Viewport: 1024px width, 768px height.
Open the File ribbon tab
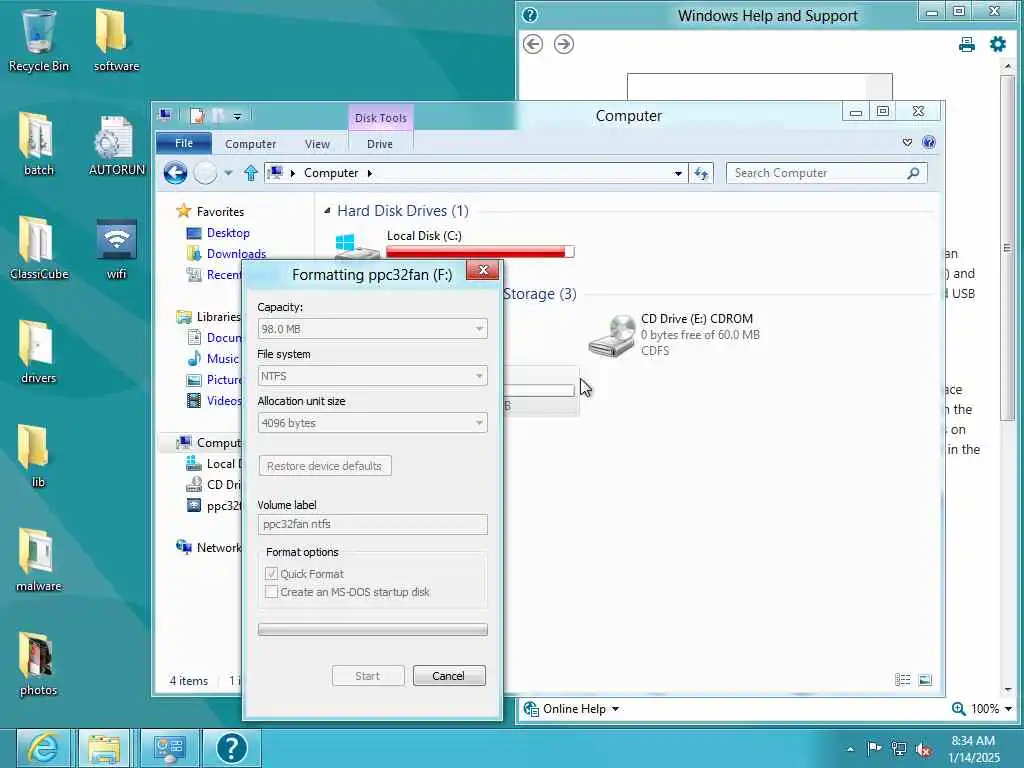tap(184, 143)
